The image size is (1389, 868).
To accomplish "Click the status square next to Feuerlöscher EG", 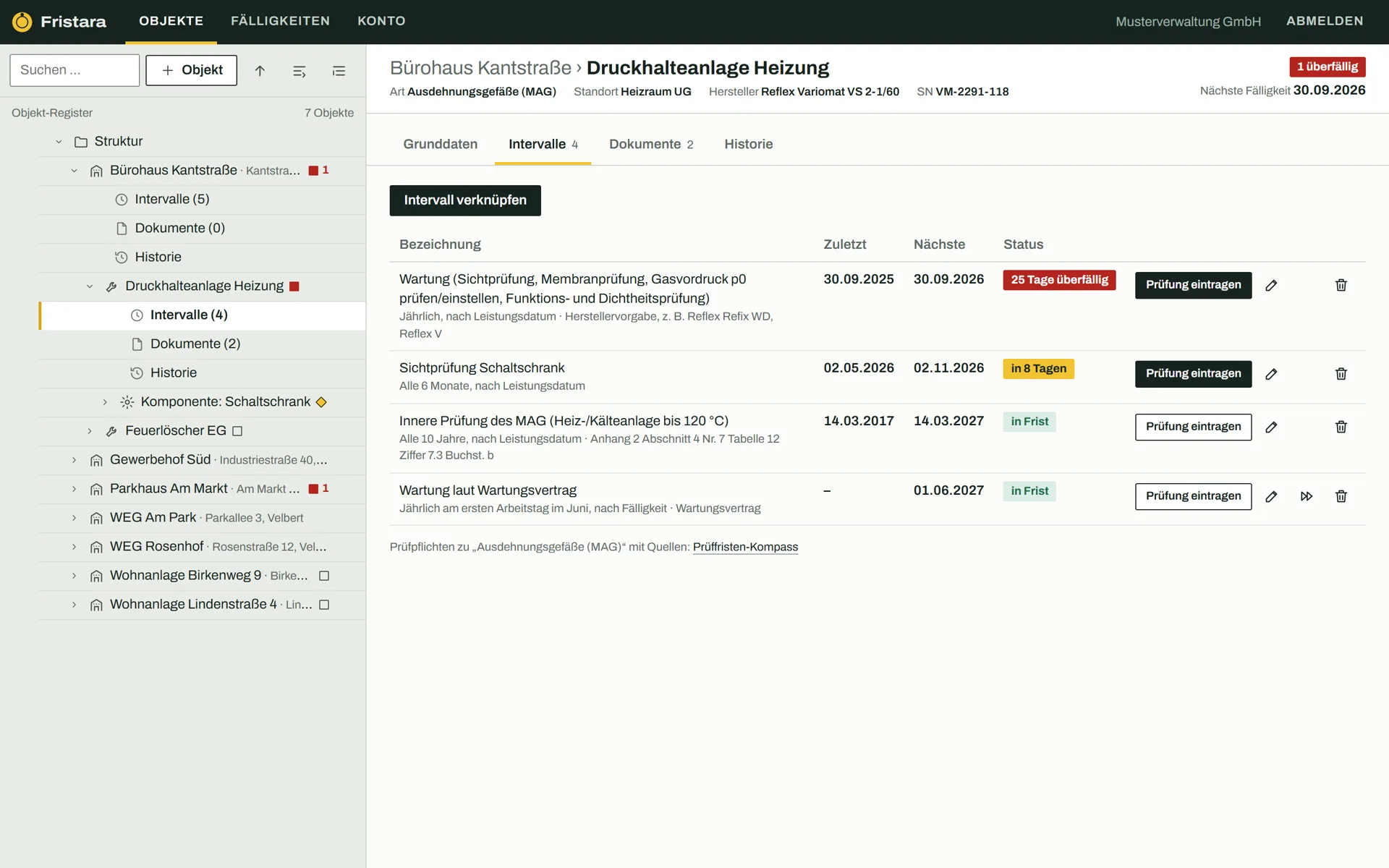I will pyautogui.click(x=237, y=431).
